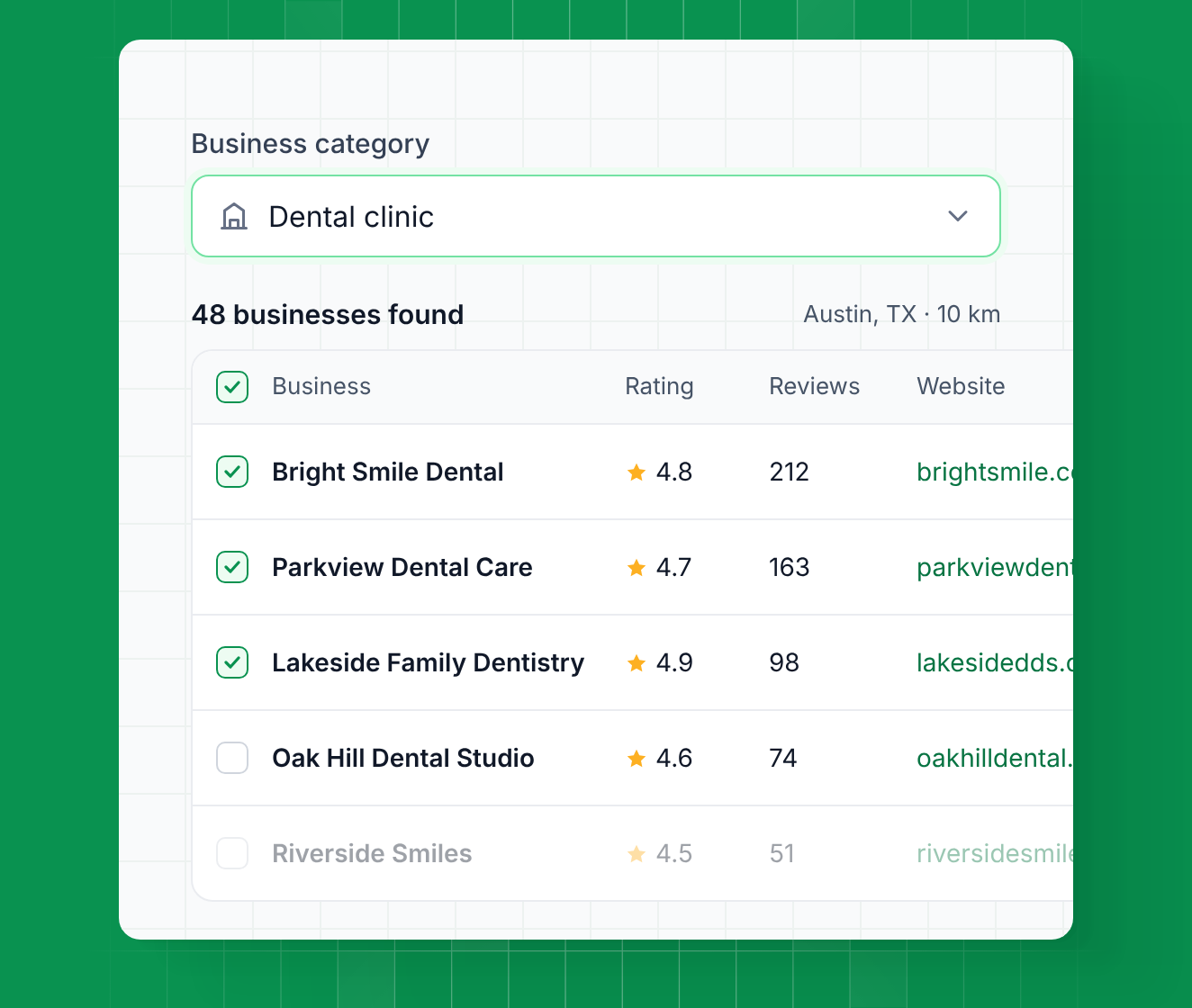Sort by the Rating column header
Image resolution: width=1192 pixels, height=1008 pixels.
[659, 386]
